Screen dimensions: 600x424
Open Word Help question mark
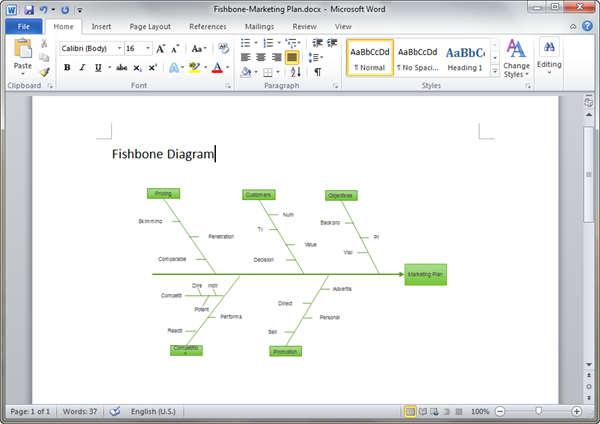coord(587,26)
